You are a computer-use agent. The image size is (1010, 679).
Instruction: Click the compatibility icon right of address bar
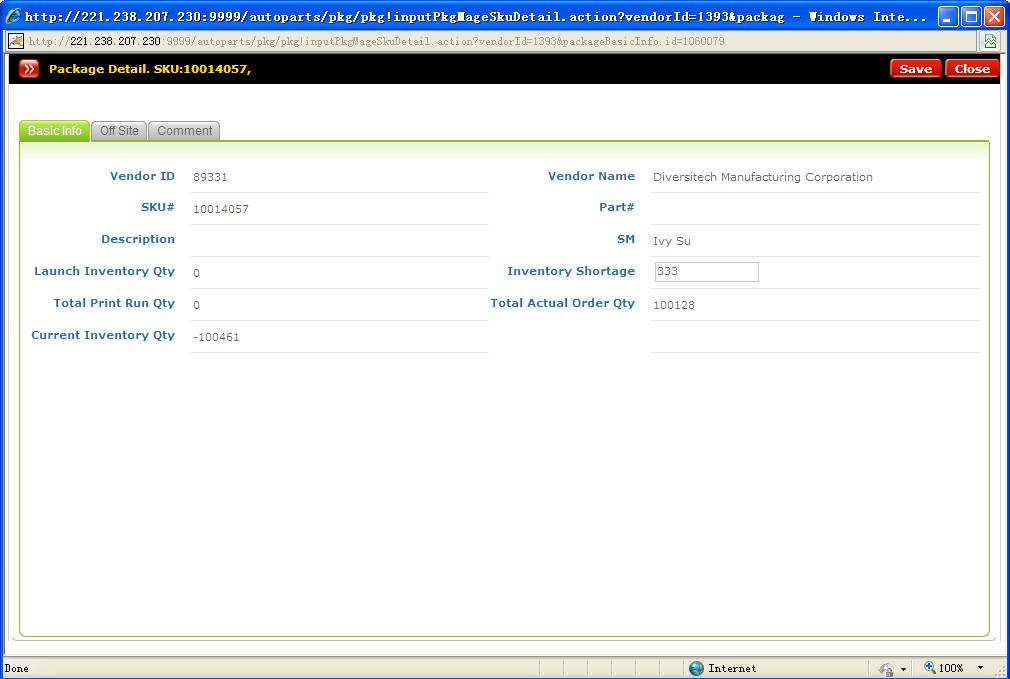coord(990,41)
